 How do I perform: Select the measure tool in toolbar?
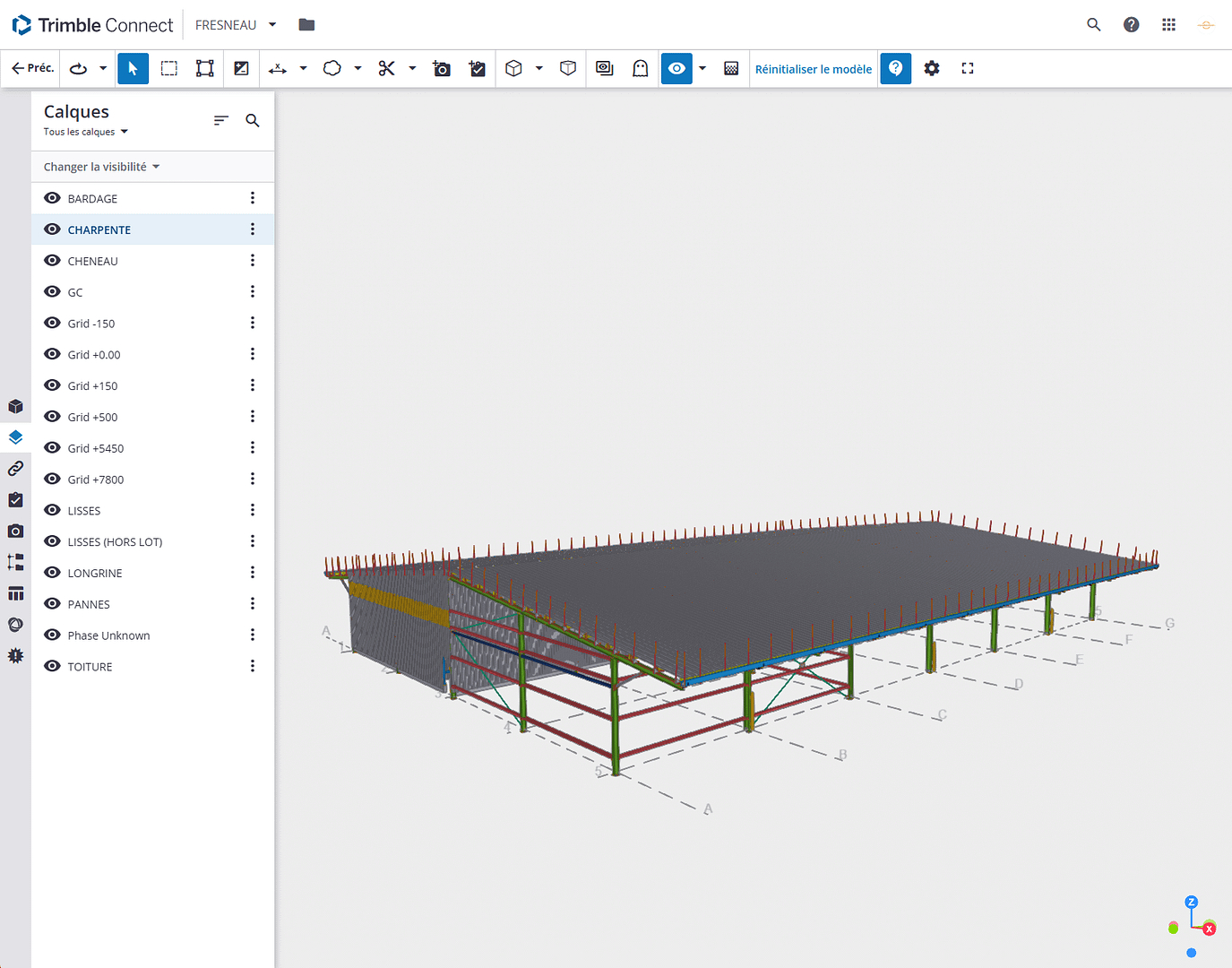coord(278,69)
